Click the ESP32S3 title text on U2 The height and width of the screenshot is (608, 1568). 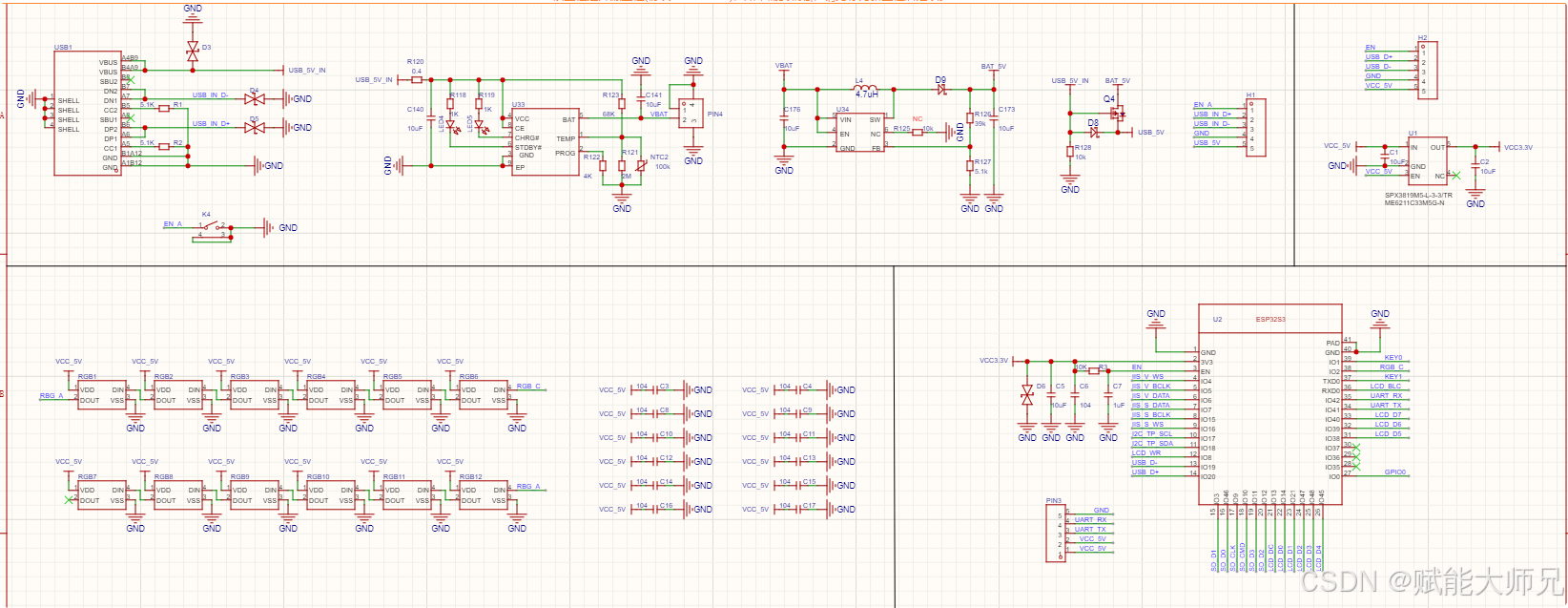1270,320
